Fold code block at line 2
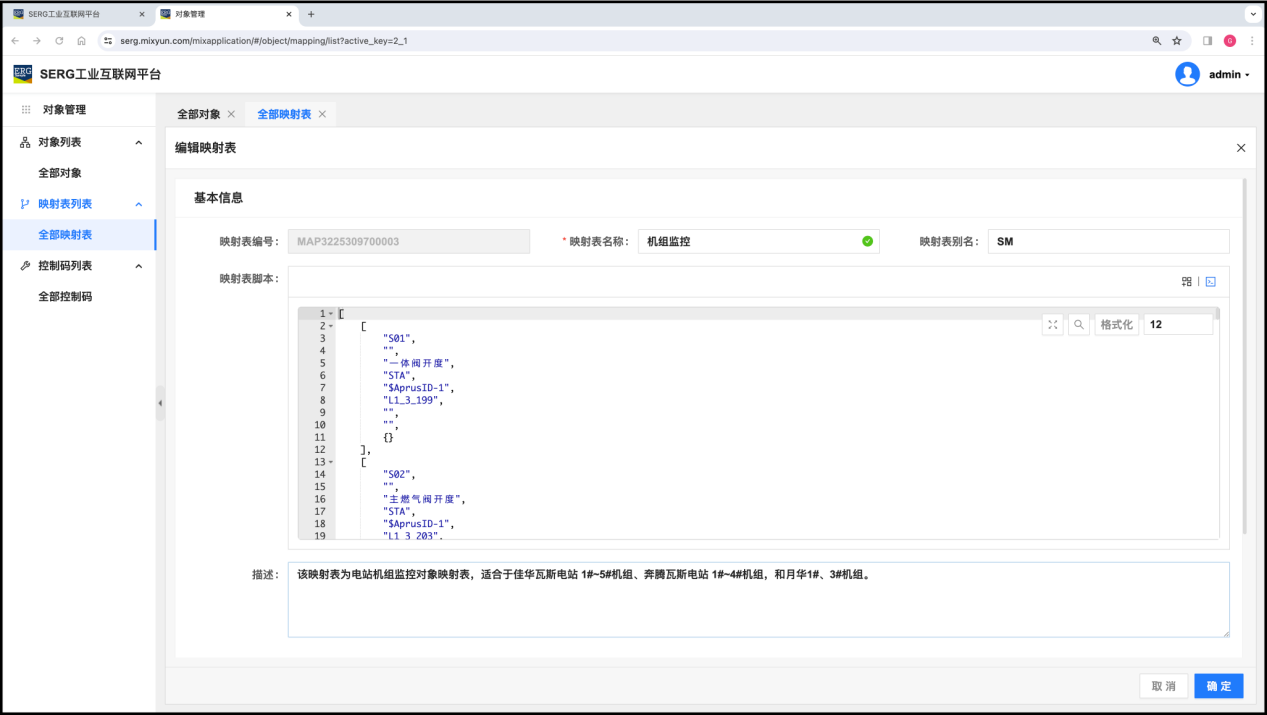 point(331,327)
